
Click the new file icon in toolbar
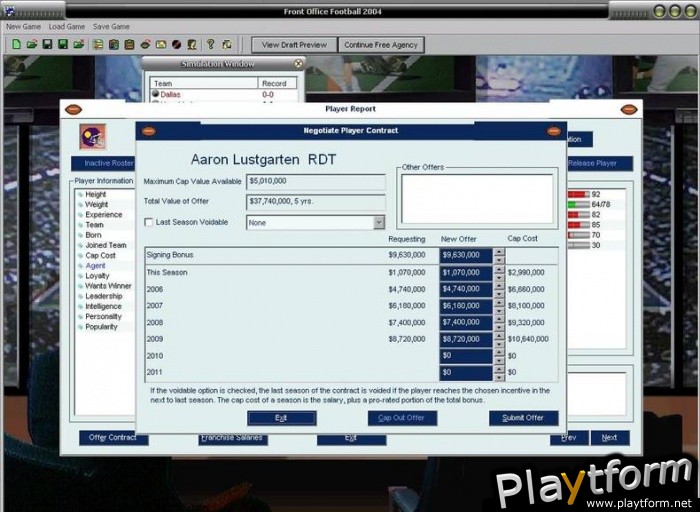pyautogui.click(x=16, y=44)
